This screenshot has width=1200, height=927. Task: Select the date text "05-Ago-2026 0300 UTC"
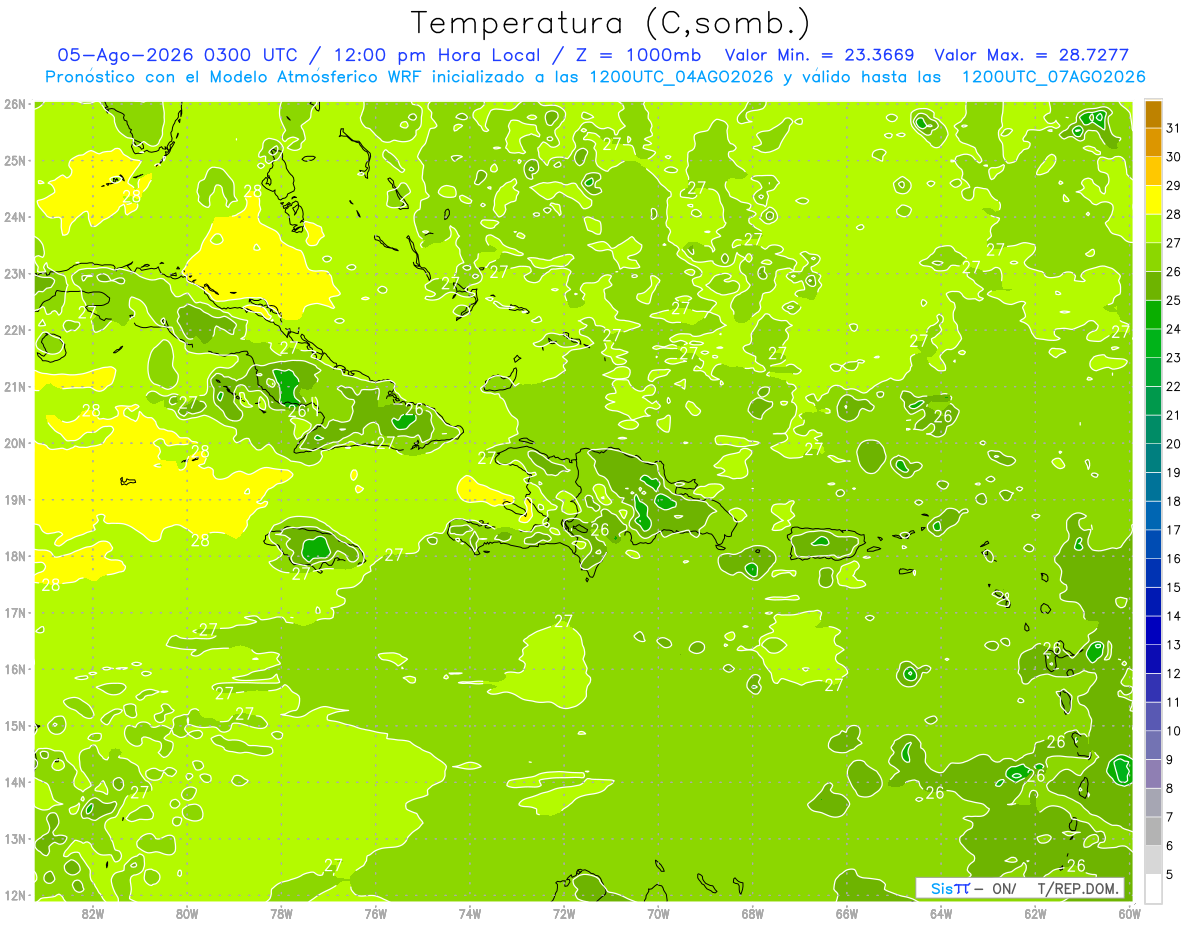[x=178, y=55]
